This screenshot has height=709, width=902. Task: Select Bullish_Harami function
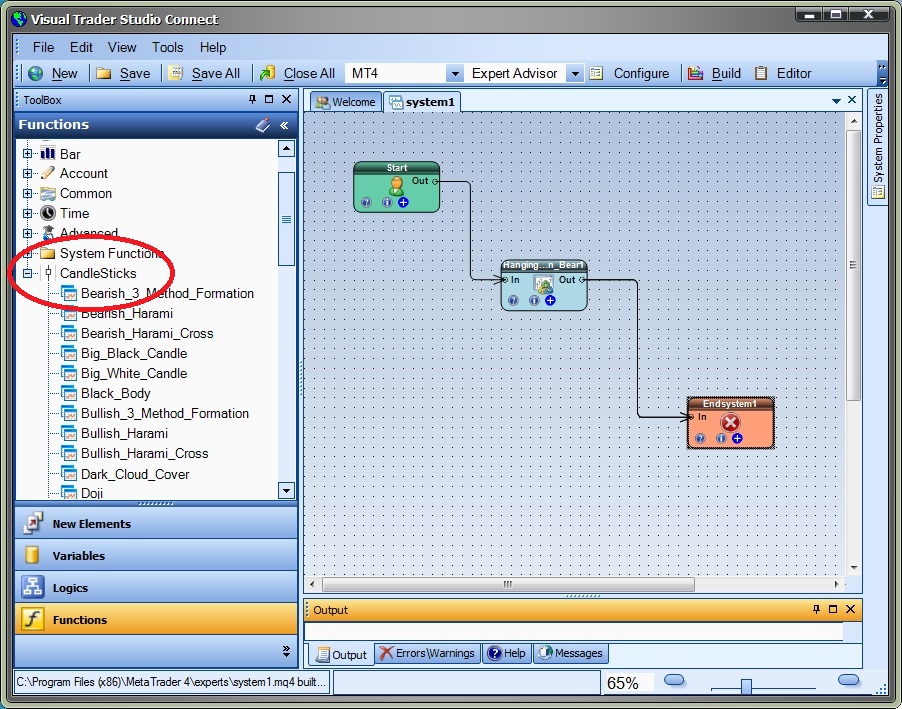[124, 433]
